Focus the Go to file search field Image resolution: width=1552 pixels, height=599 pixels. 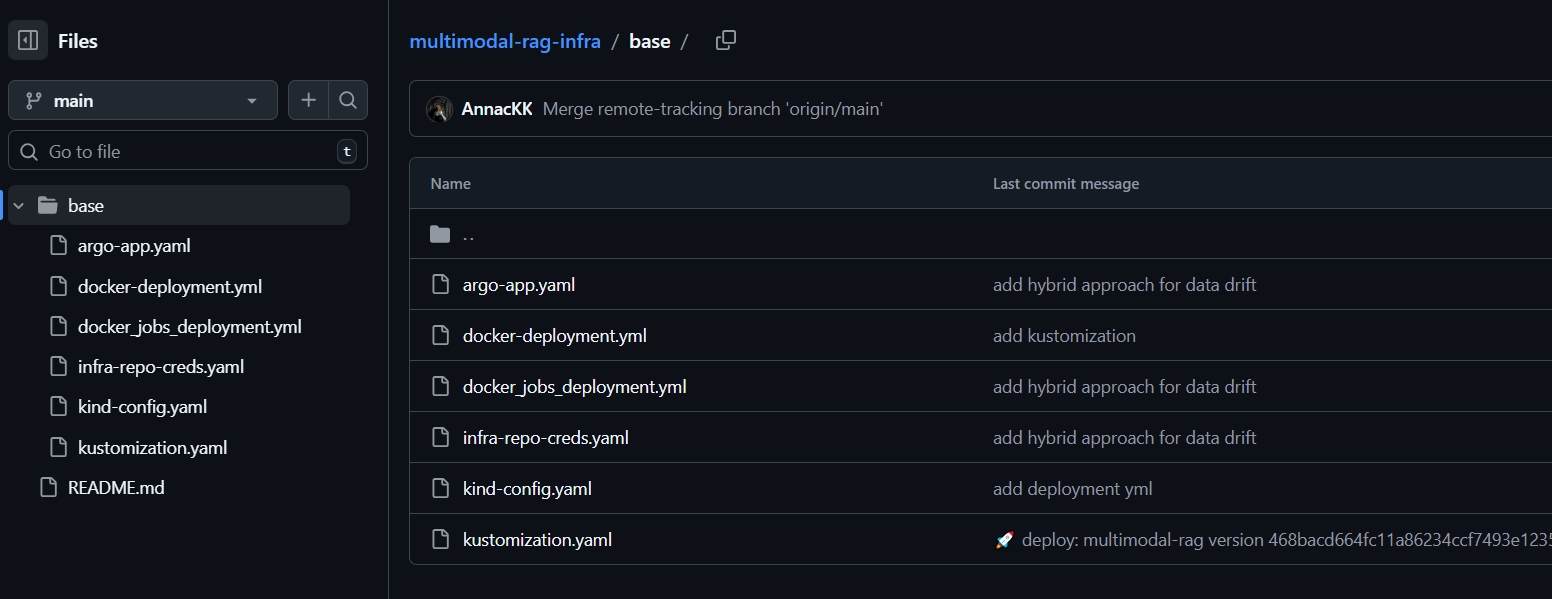(188, 151)
